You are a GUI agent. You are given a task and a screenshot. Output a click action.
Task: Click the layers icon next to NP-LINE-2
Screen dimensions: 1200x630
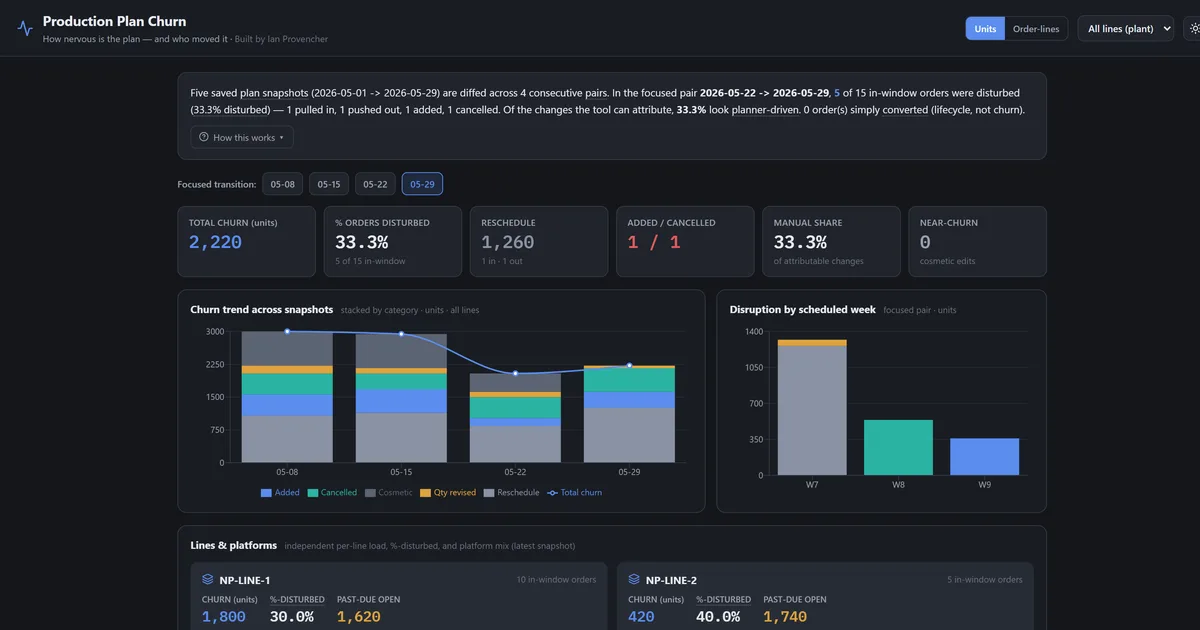point(634,580)
